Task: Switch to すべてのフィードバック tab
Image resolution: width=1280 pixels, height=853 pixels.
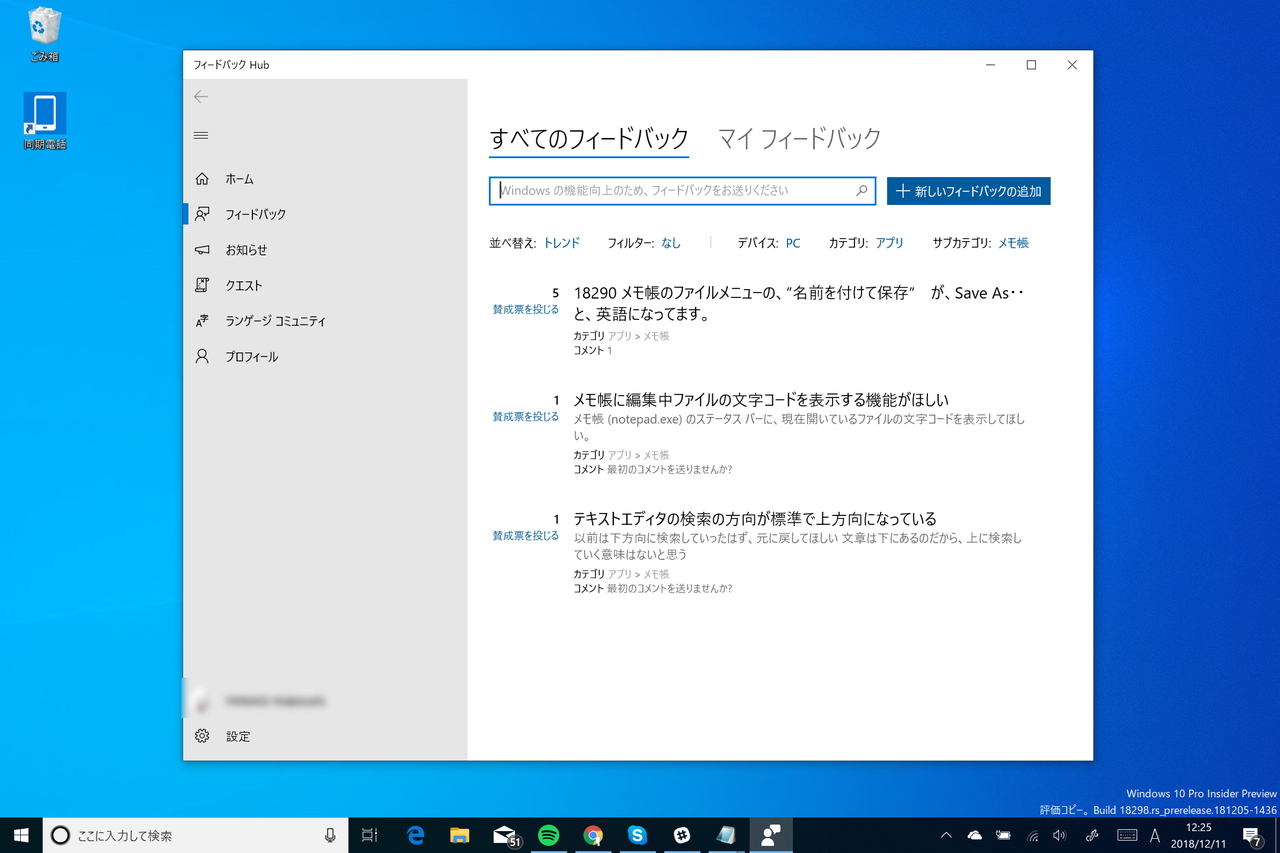Action: (589, 139)
